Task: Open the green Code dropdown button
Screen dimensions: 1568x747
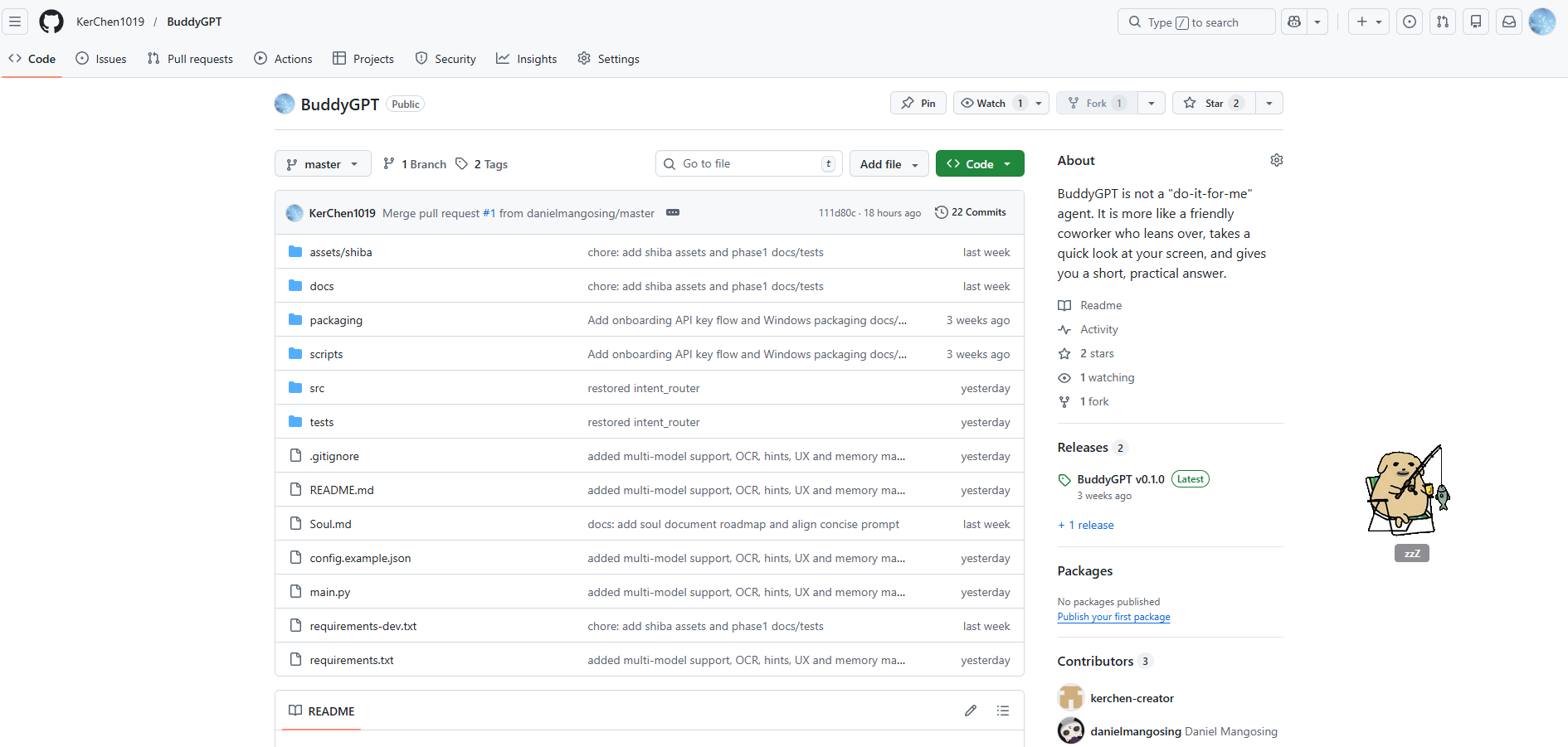Action: click(980, 164)
